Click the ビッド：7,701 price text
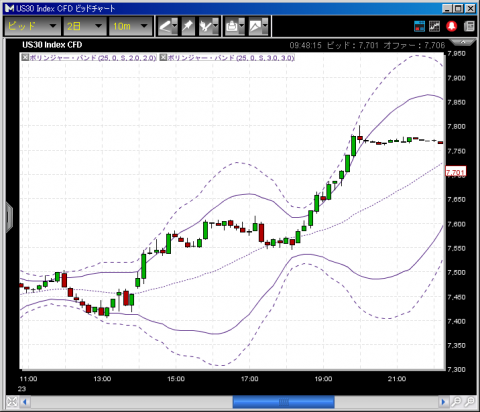This screenshot has height=412, width=480. 353,45
